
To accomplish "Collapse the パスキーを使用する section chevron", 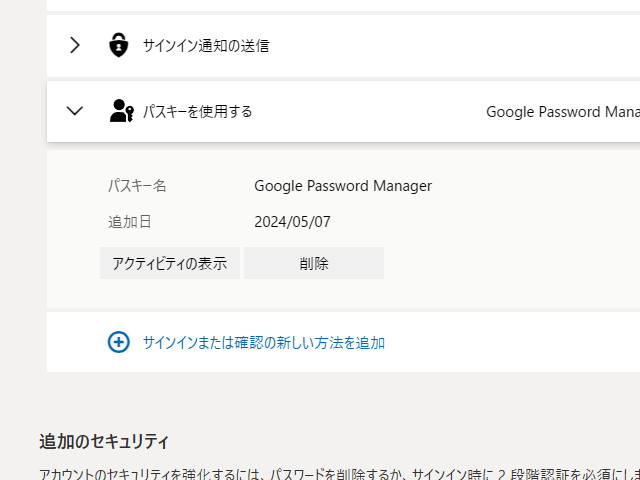I will tap(75, 111).
